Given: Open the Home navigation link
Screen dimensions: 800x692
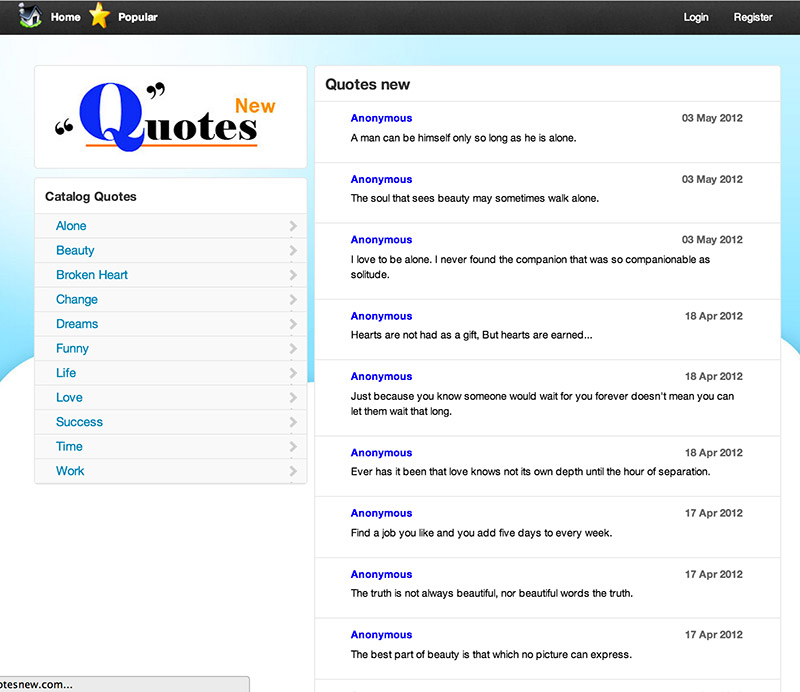Looking at the screenshot, I should click(x=66, y=17).
